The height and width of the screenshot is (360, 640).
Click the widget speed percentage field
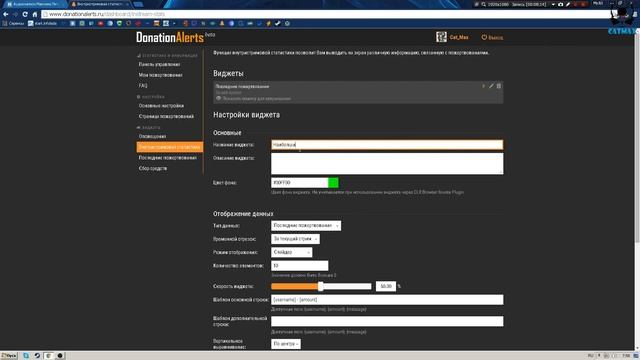click(386, 286)
